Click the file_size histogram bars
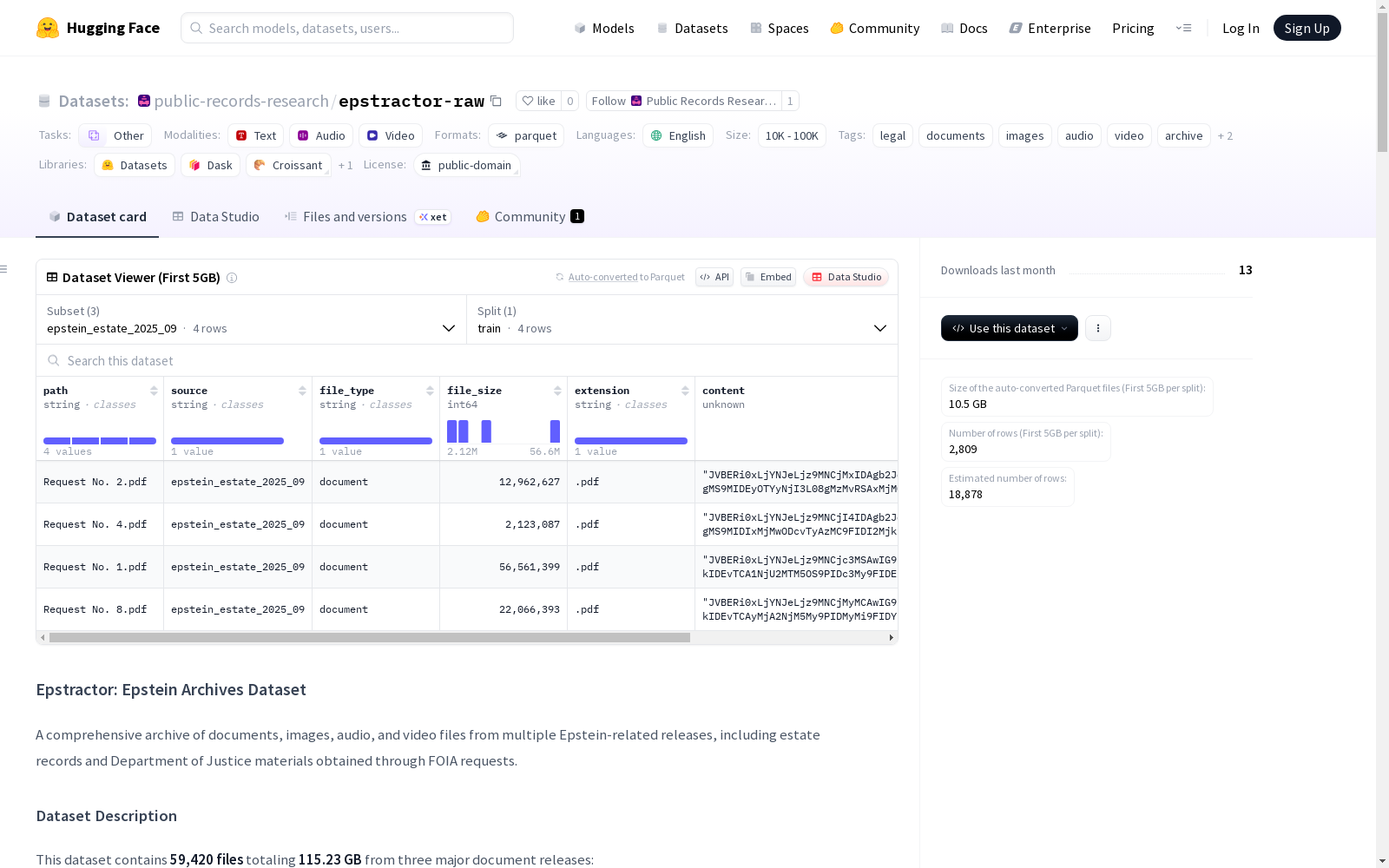This screenshot has width=1389, height=868. click(x=504, y=431)
